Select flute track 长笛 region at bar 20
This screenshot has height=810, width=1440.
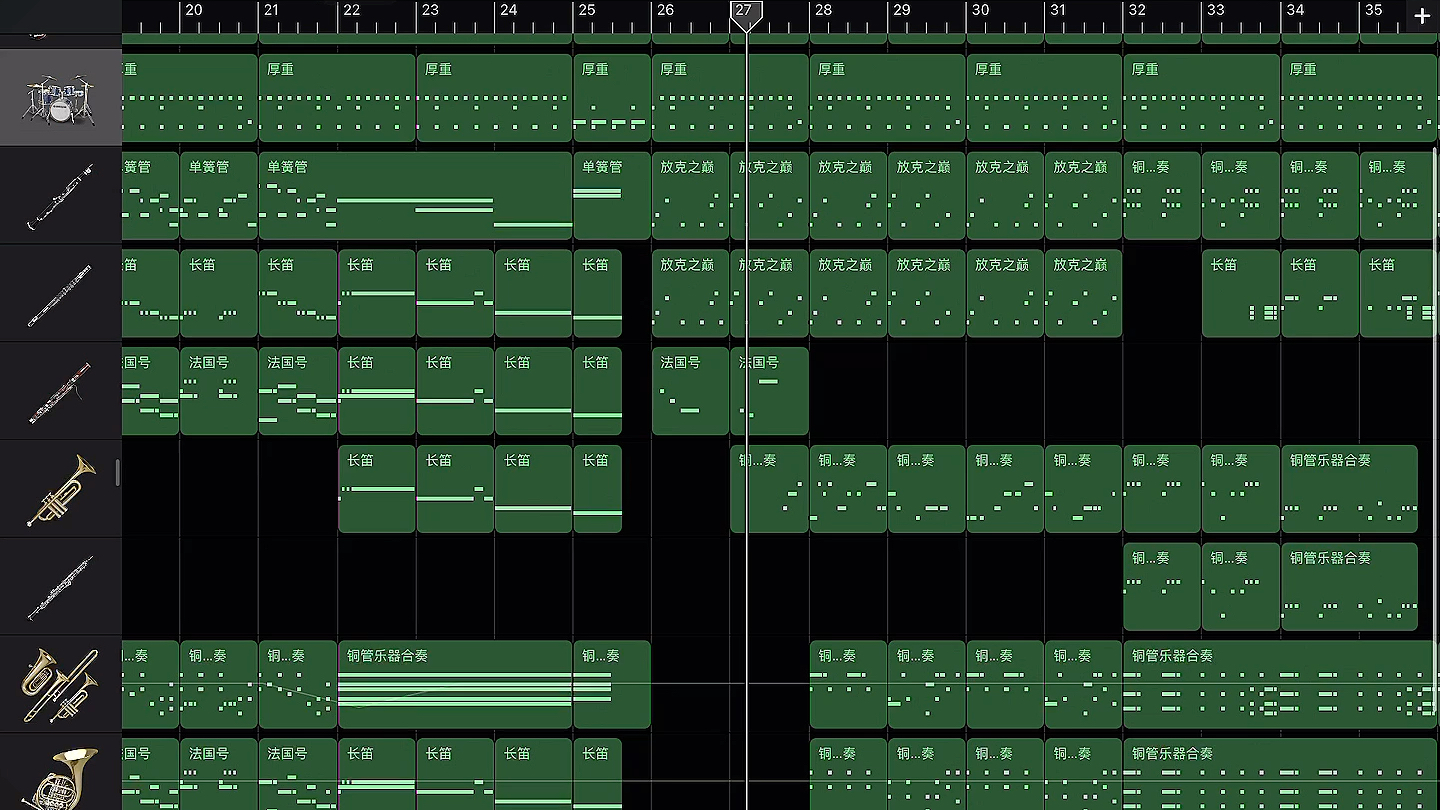tap(219, 293)
